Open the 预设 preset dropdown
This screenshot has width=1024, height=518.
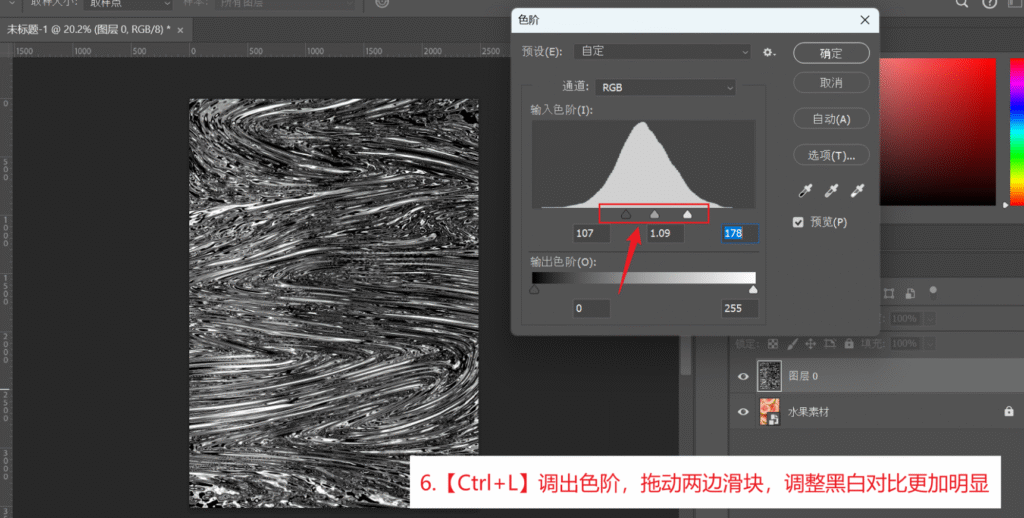pos(663,52)
